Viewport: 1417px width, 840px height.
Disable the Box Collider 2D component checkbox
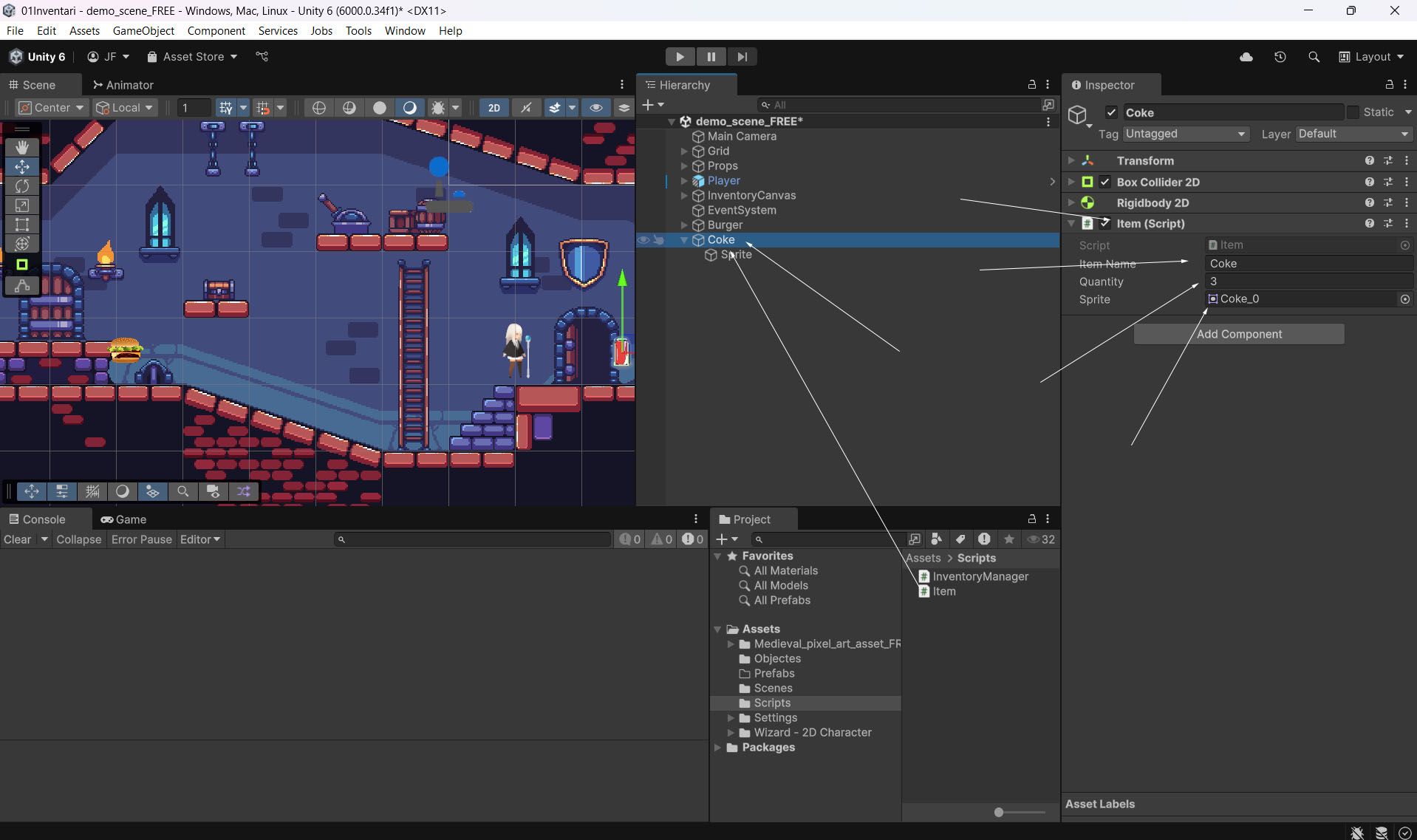[1105, 182]
